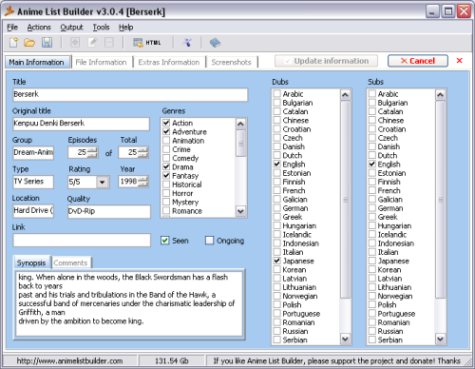The height and width of the screenshot is (369, 475).
Task: Click the disabled Edit entry pencil icon
Action: tap(92, 42)
